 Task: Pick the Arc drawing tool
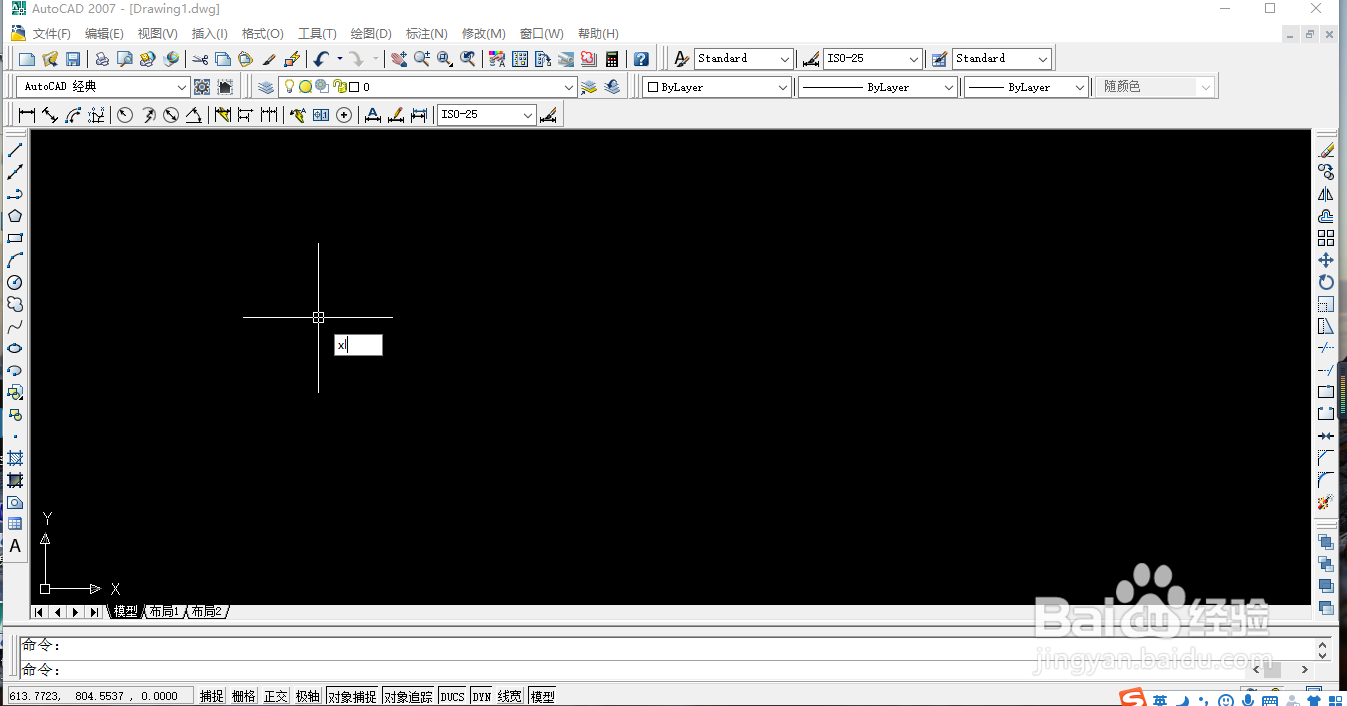tap(15, 260)
